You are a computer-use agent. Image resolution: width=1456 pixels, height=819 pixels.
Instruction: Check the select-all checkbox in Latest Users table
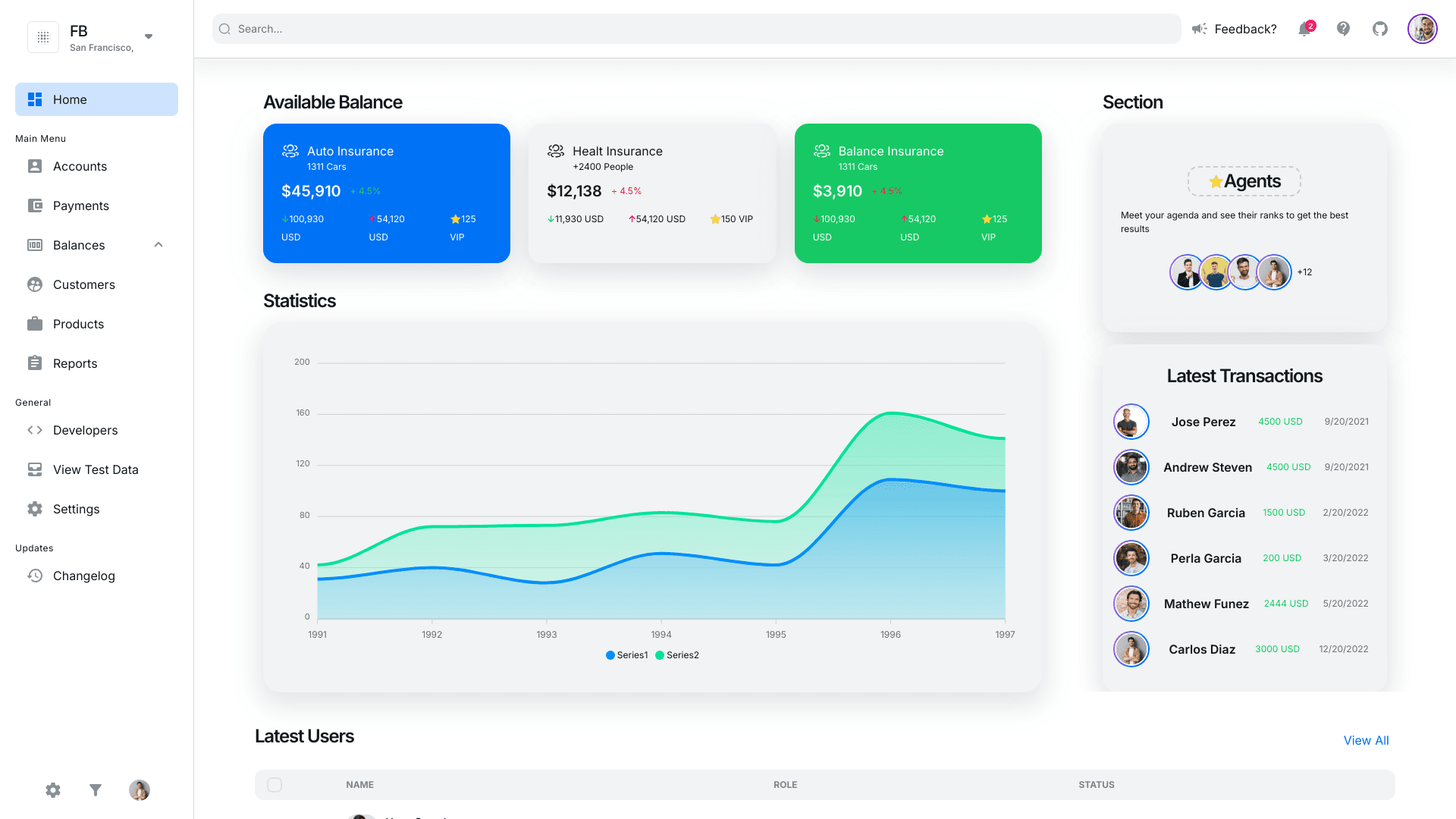(275, 785)
